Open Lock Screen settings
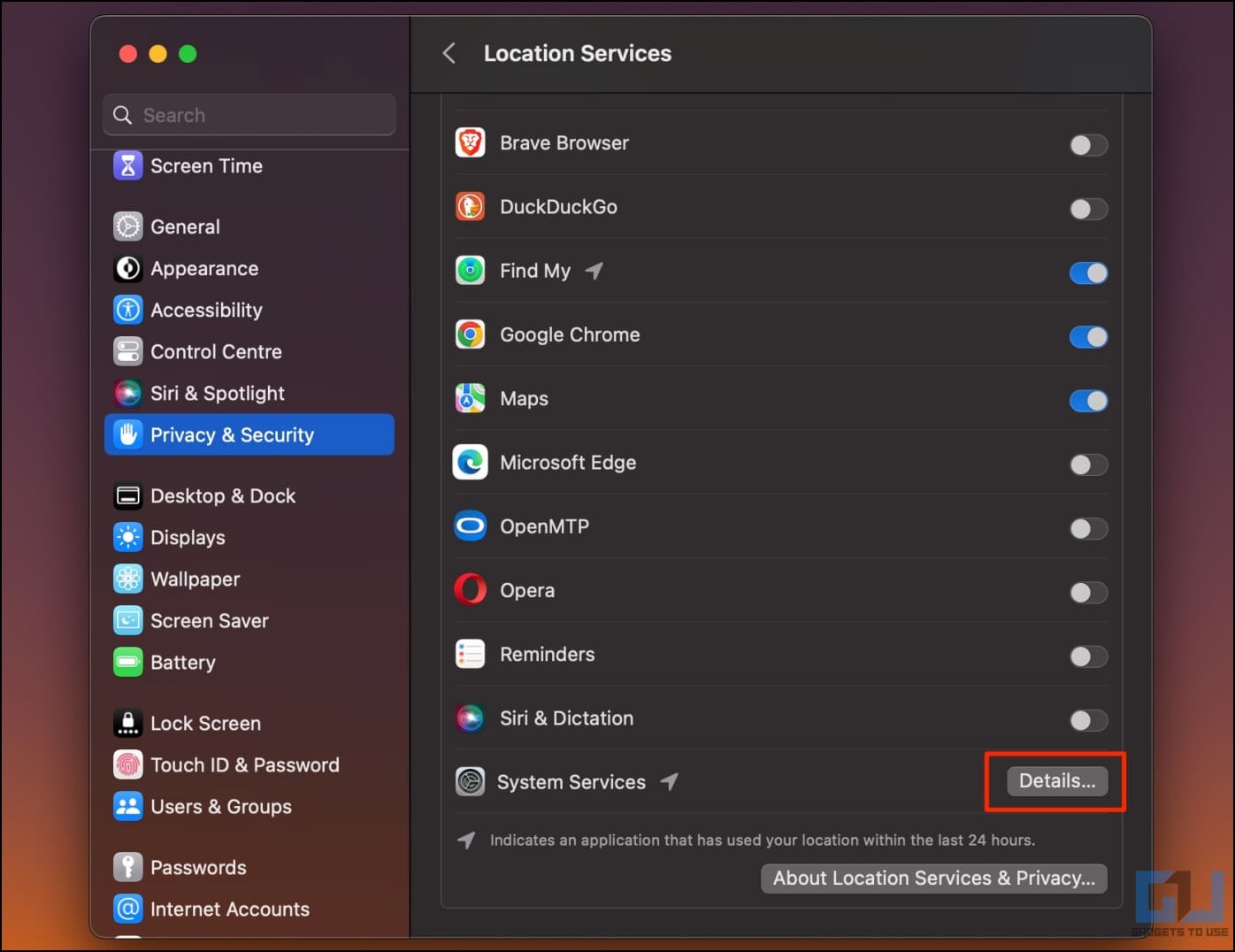1235x952 pixels. click(x=249, y=723)
